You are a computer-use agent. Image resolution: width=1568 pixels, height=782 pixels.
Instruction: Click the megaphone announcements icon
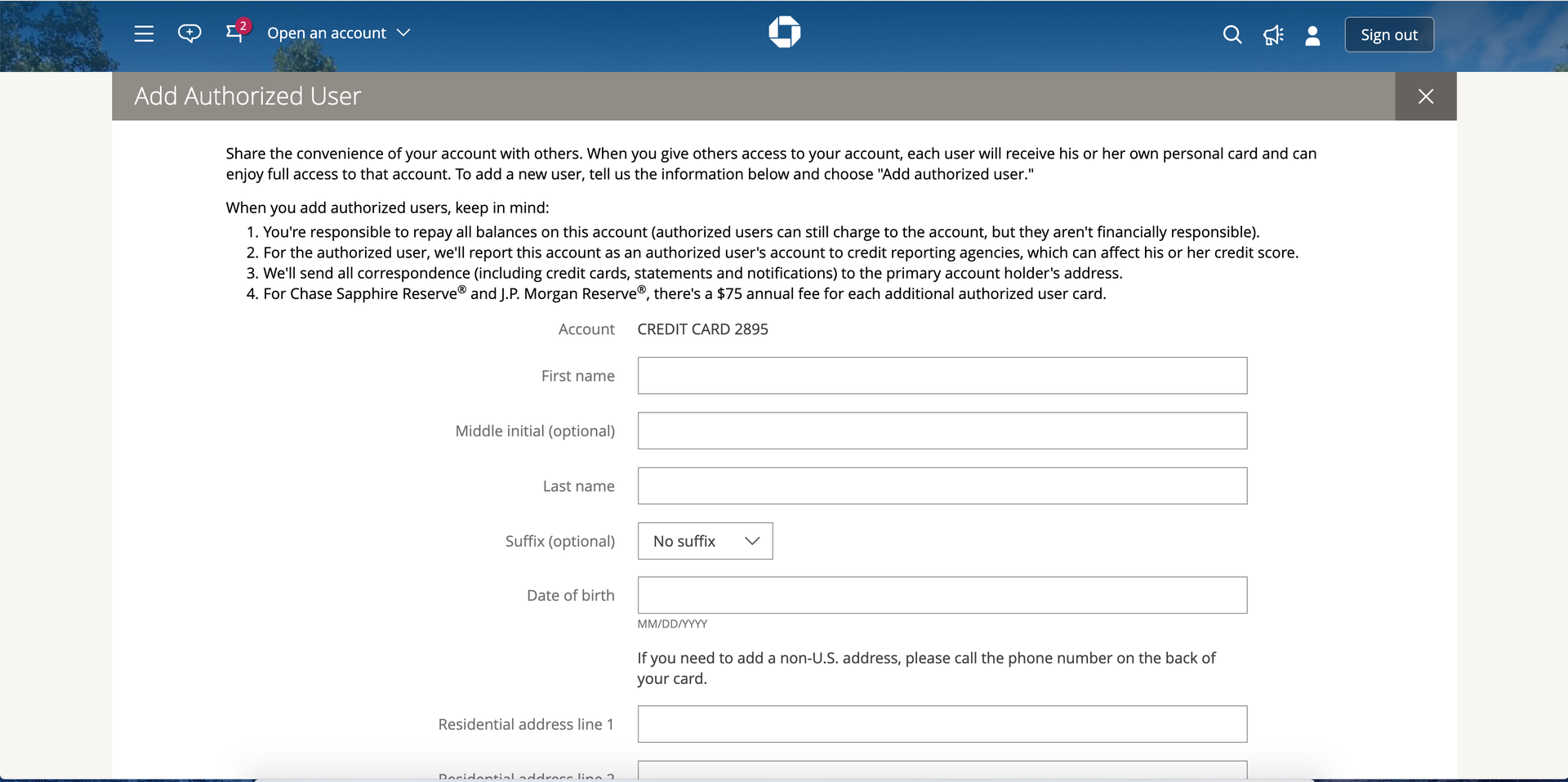pos(1272,35)
